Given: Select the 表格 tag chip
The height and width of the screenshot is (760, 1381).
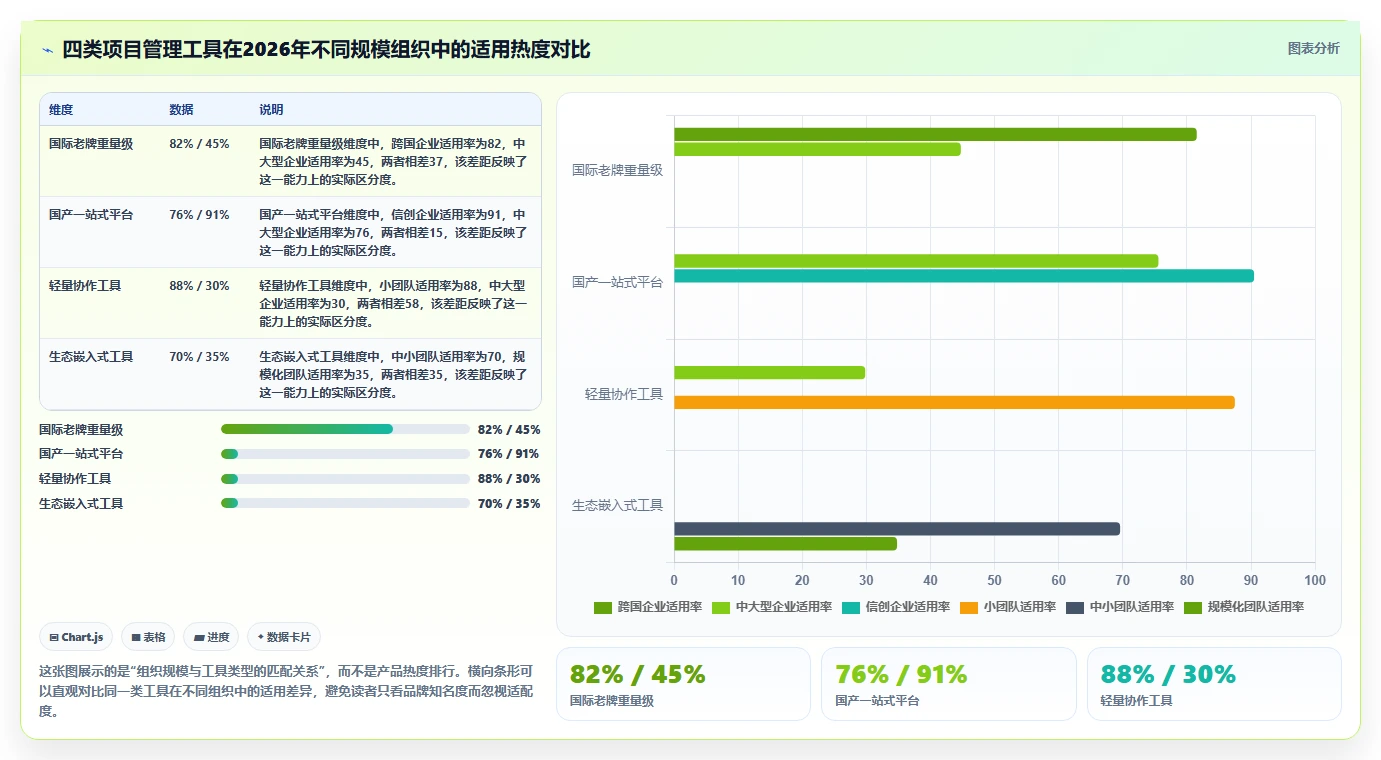Looking at the screenshot, I should tap(148, 637).
